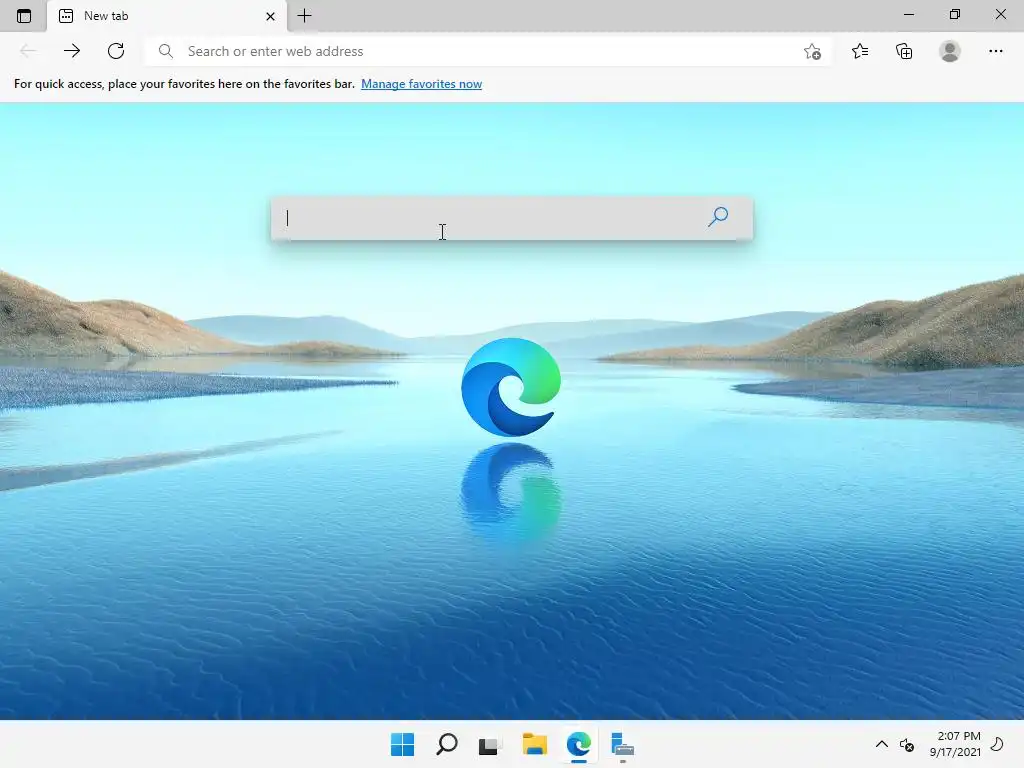Show hidden system tray icons
Screen dimensions: 1024x768
(x=882, y=744)
